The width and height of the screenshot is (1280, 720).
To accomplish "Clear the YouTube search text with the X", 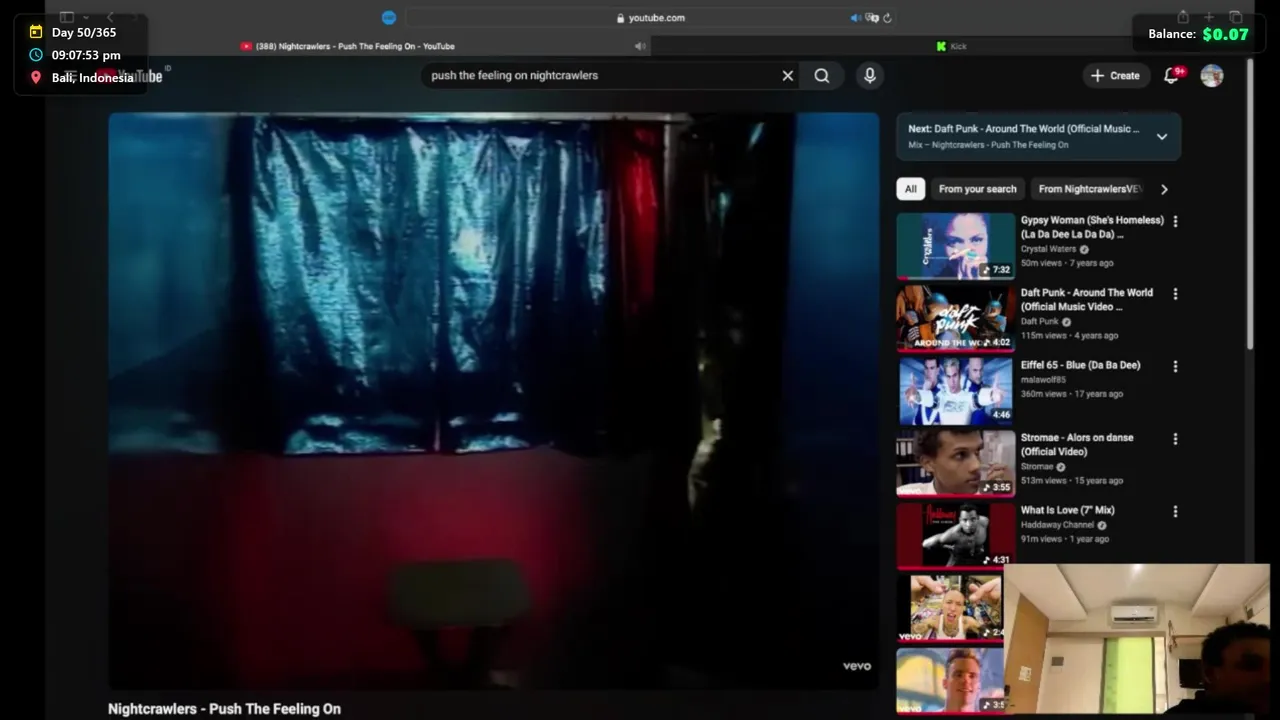I will coord(788,75).
